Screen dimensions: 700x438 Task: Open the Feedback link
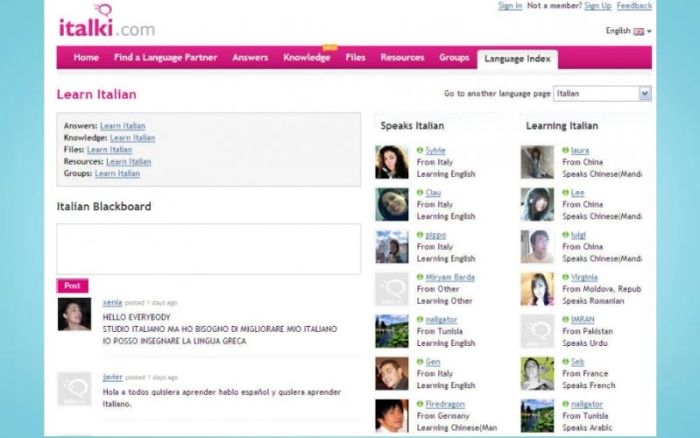(x=634, y=6)
